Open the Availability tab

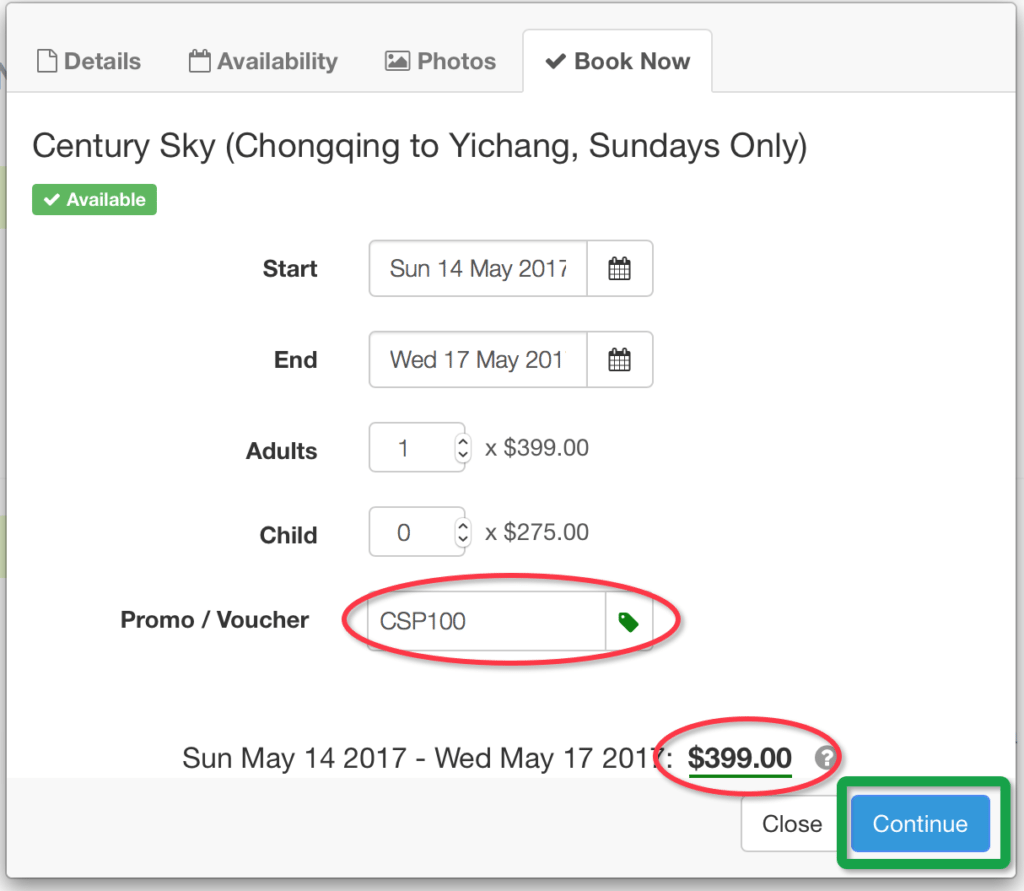click(263, 61)
